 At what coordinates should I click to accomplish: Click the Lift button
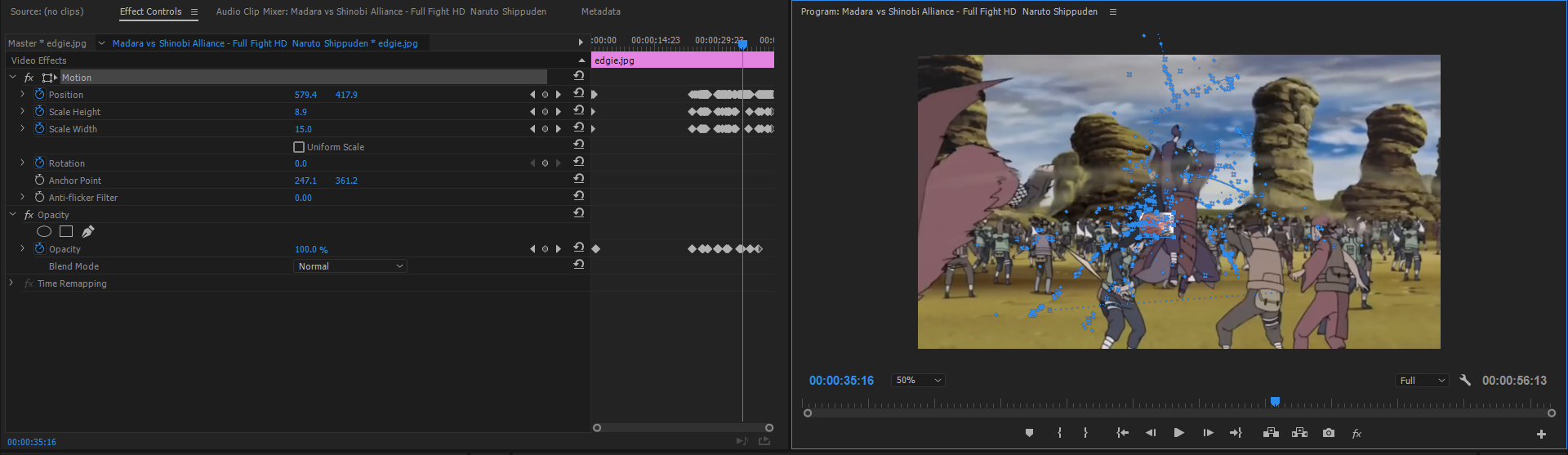[x=1271, y=433]
